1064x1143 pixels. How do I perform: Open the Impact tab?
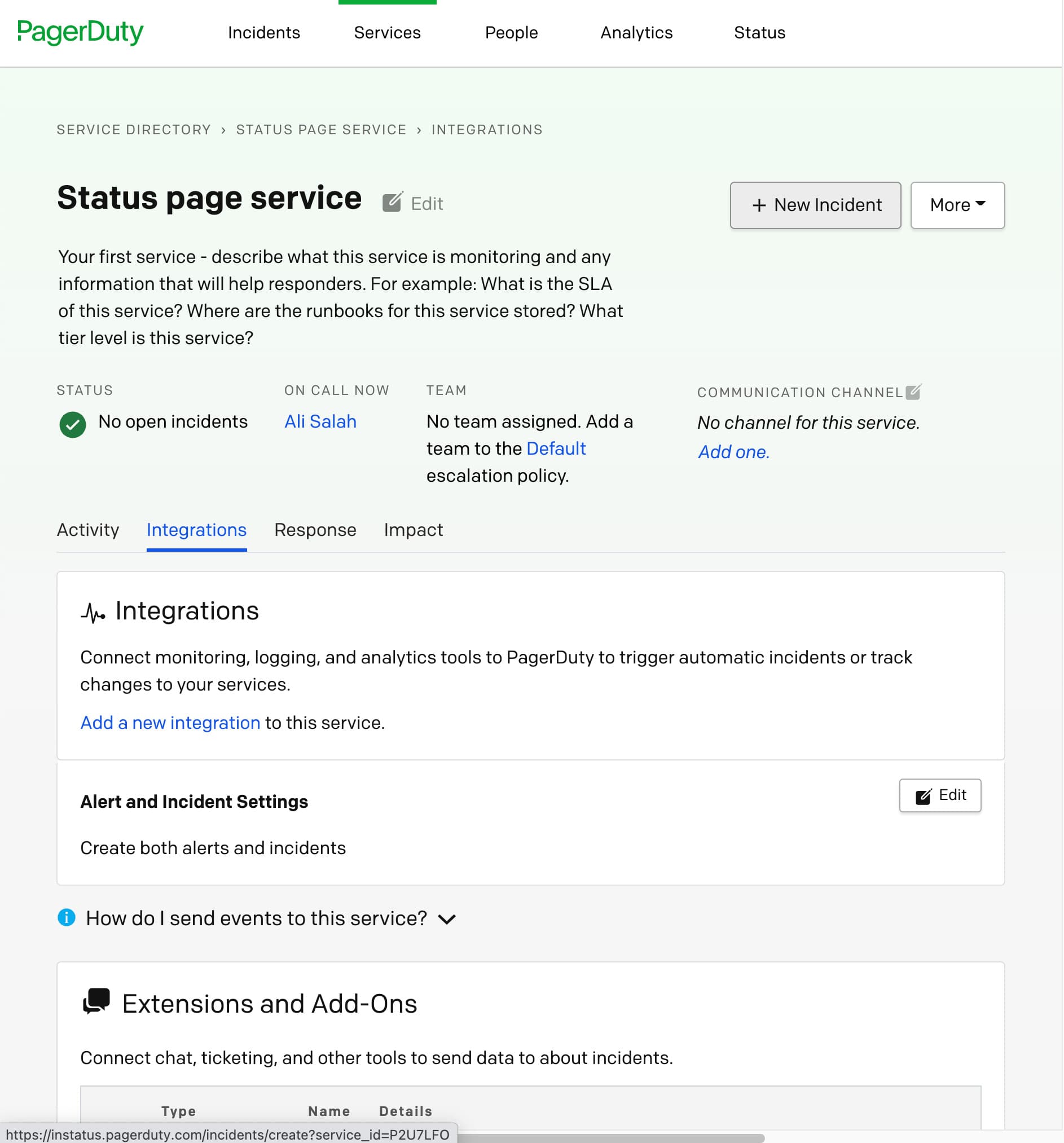(x=414, y=530)
